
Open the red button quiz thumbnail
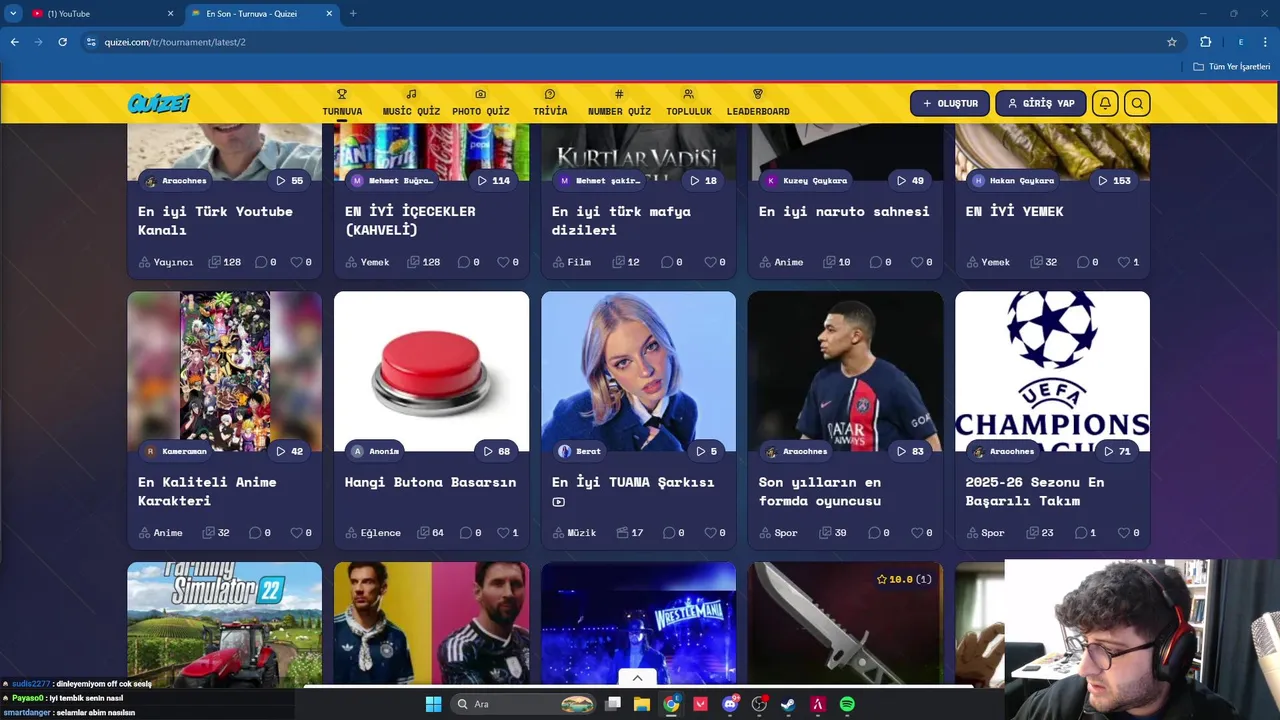[x=431, y=371]
